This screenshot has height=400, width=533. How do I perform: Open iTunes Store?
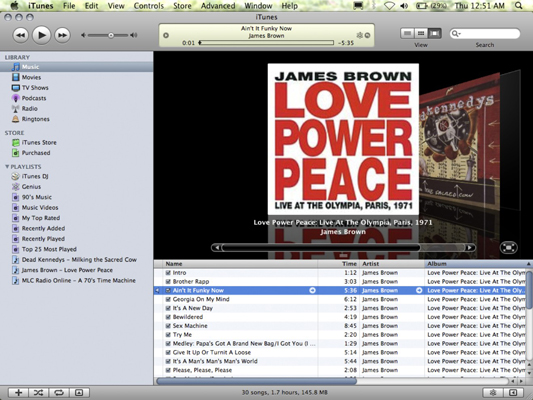39,143
